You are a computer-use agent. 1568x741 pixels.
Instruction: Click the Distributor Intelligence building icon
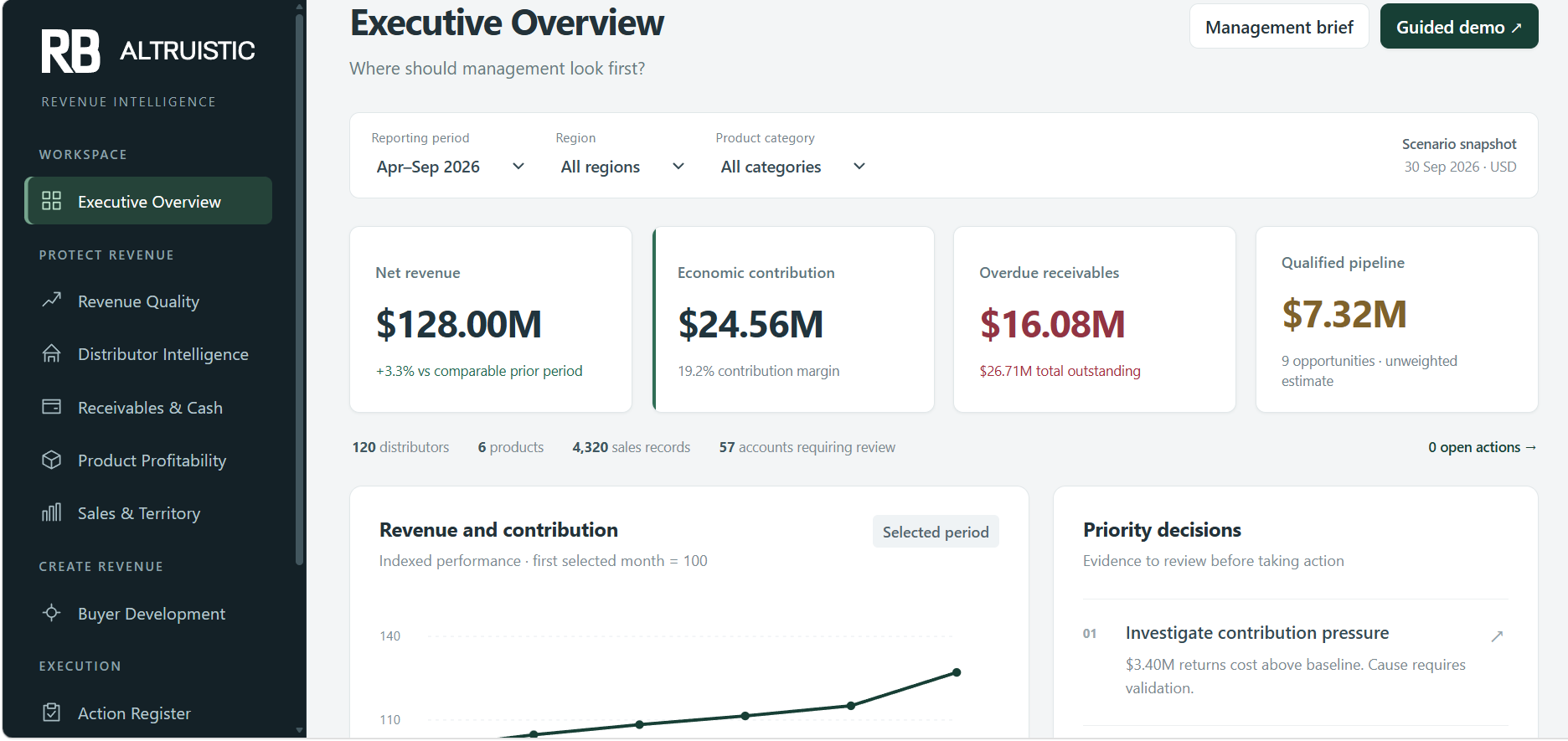pyautogui.click(x=51, y=353)
